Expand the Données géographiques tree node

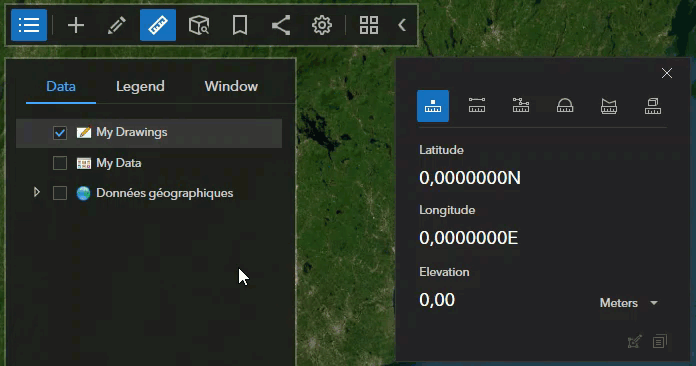(37, 192)
